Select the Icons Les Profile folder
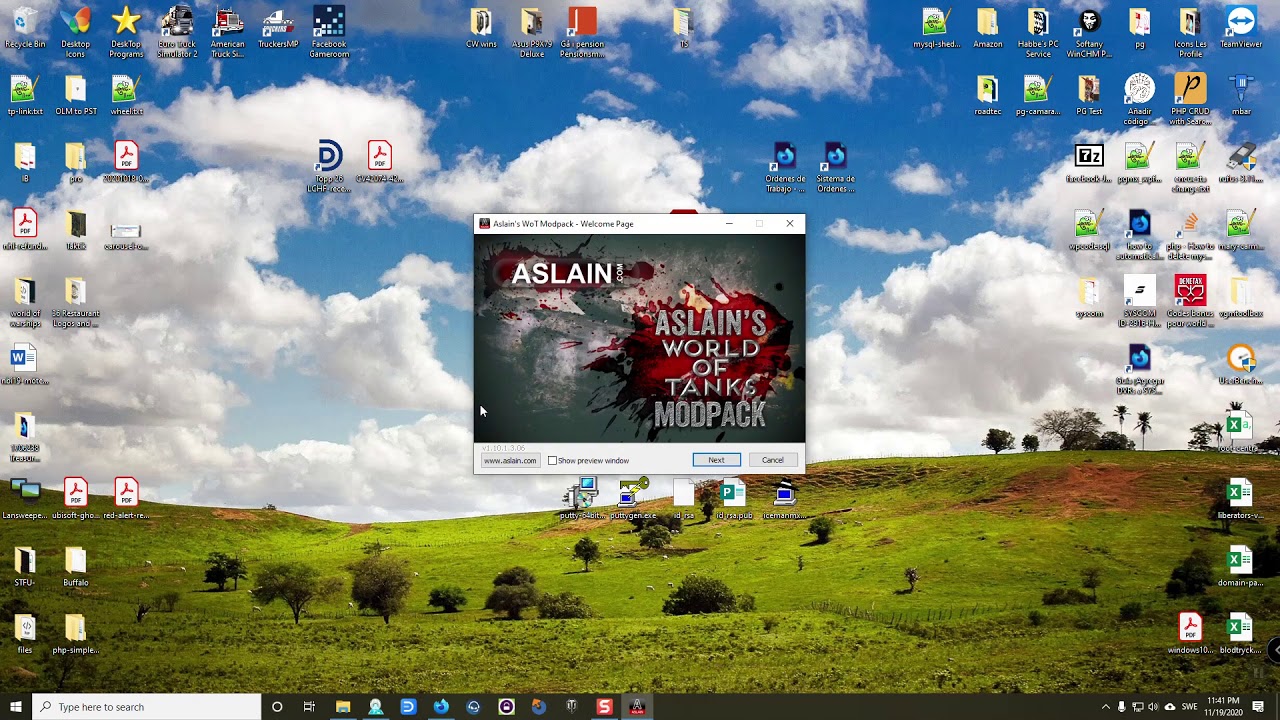Image resolution: width=1280 pixels, height=720 pixels. coord(1190,32)
